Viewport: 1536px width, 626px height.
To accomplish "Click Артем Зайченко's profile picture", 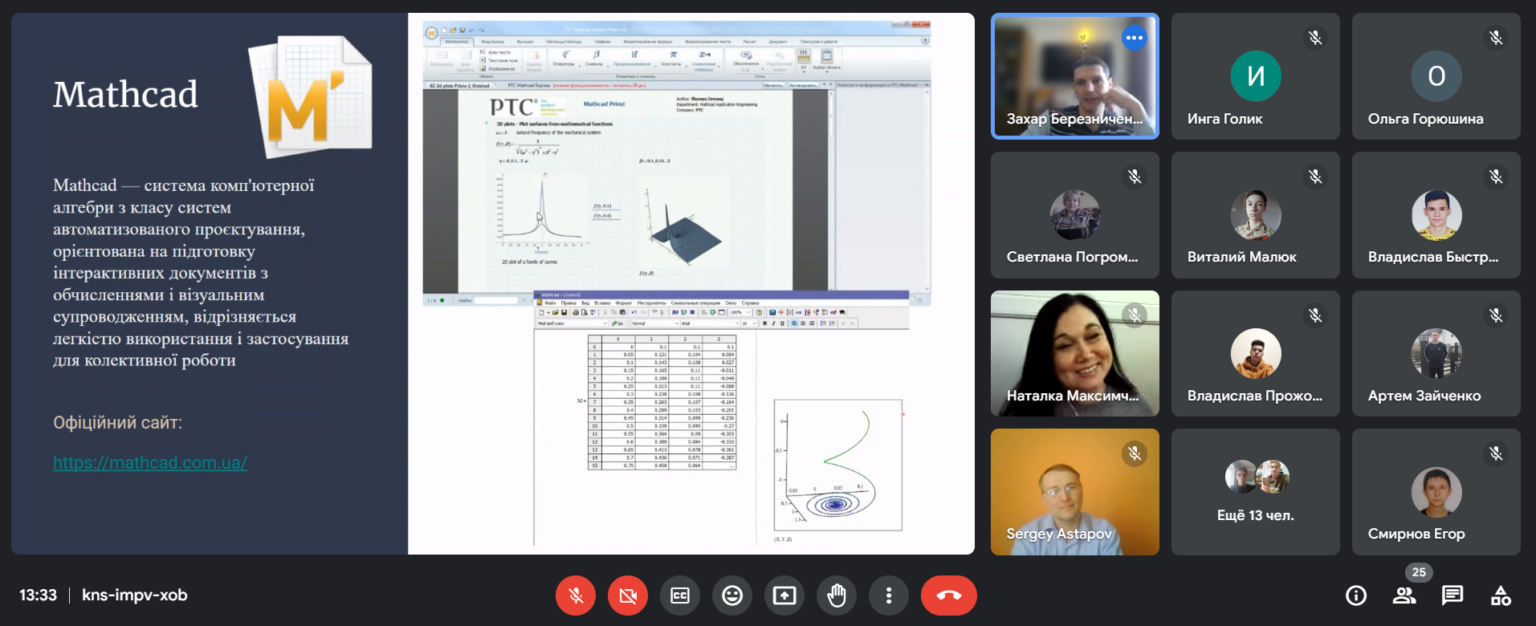I will [1436, 353].
